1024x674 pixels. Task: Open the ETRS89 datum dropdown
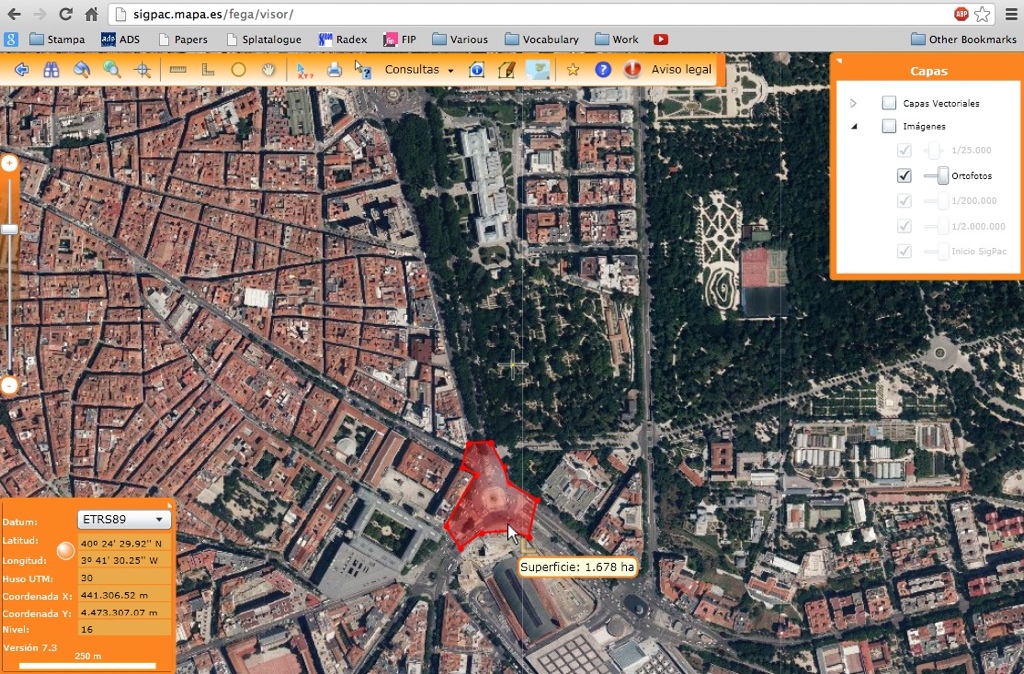tap(124, 520)
